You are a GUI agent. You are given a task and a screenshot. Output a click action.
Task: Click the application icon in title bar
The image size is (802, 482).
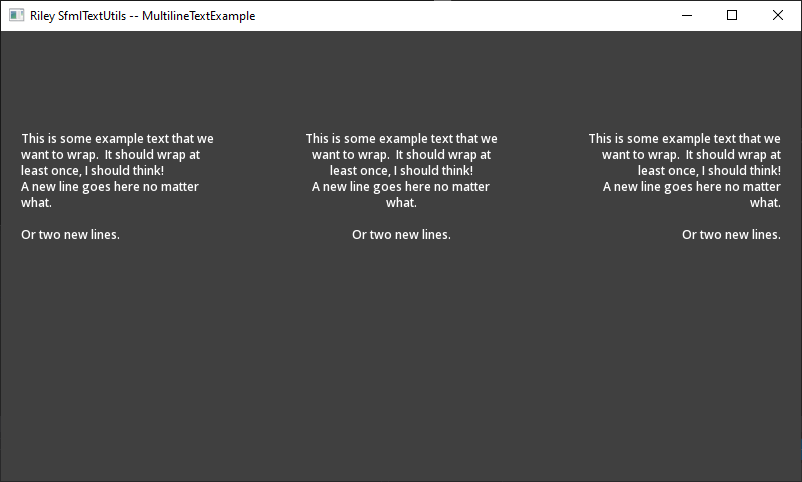(x=16, y=16)
